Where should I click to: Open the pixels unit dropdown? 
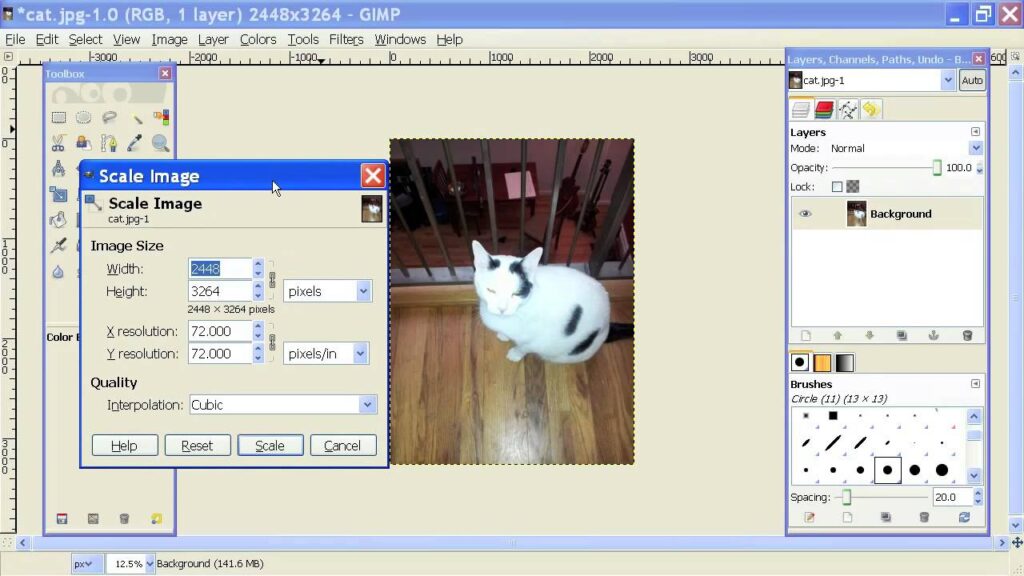363,291
